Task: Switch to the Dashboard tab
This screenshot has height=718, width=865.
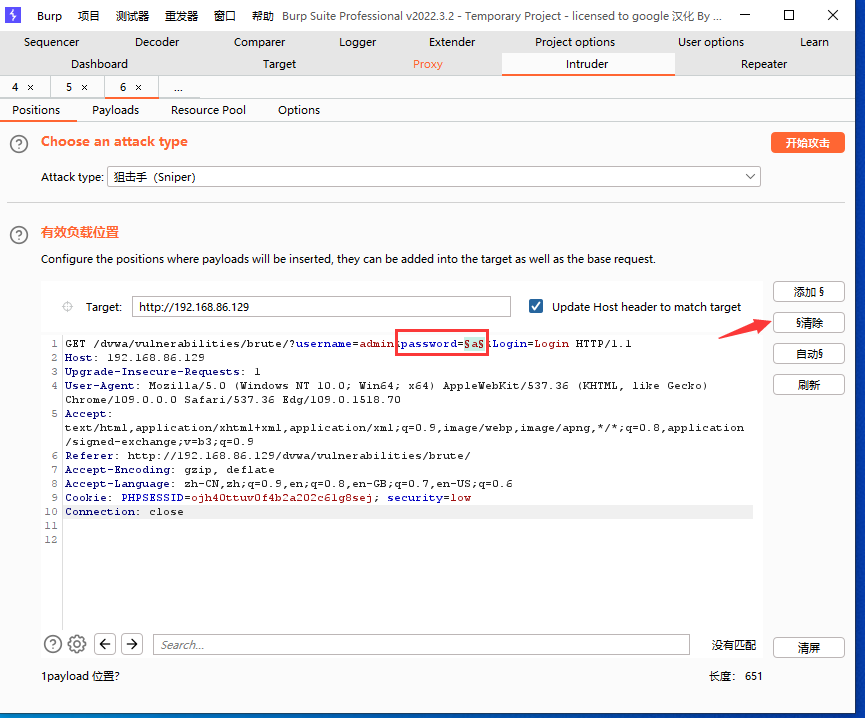Action: pyautogui.click(x=99, y=64)
